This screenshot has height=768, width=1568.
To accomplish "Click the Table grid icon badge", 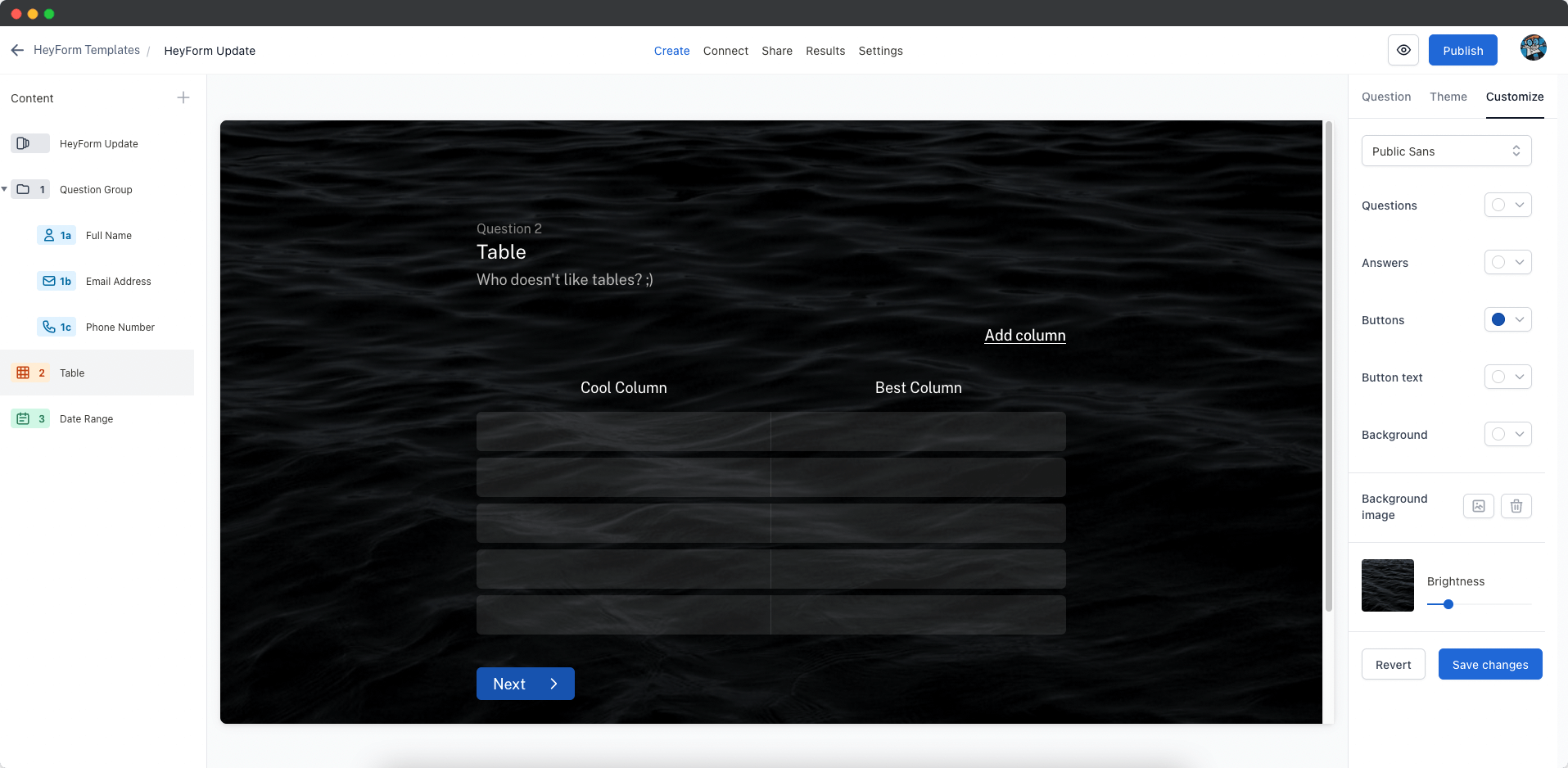I will (30, 373).
